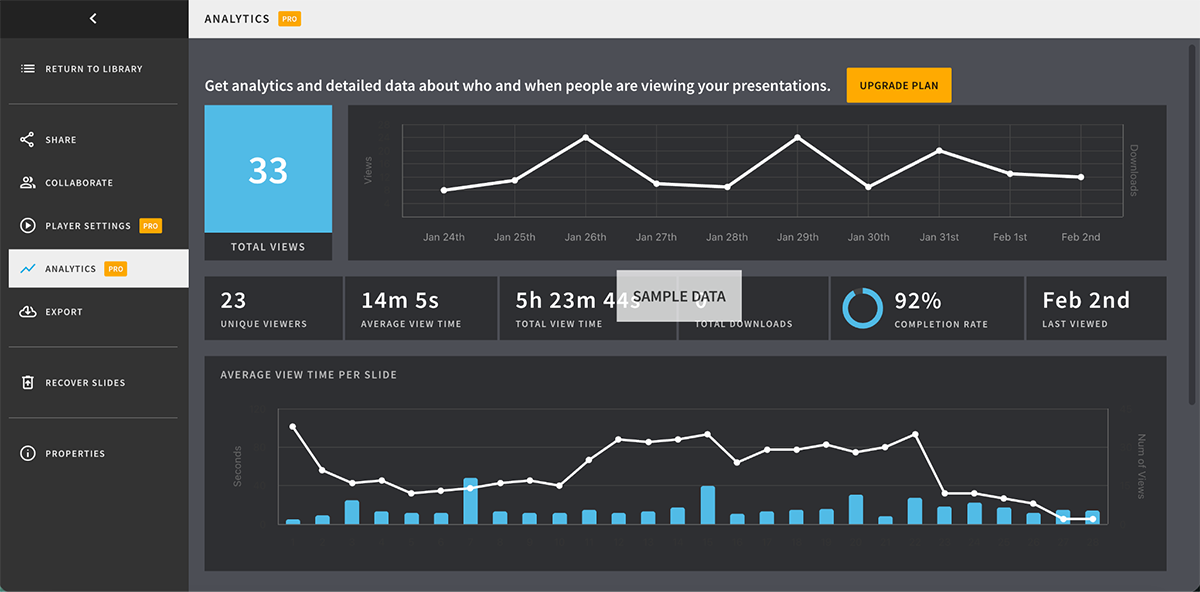Open Recover Slides via the trash icon
This screenshot has height=592, width=1200.
(26, 382)
